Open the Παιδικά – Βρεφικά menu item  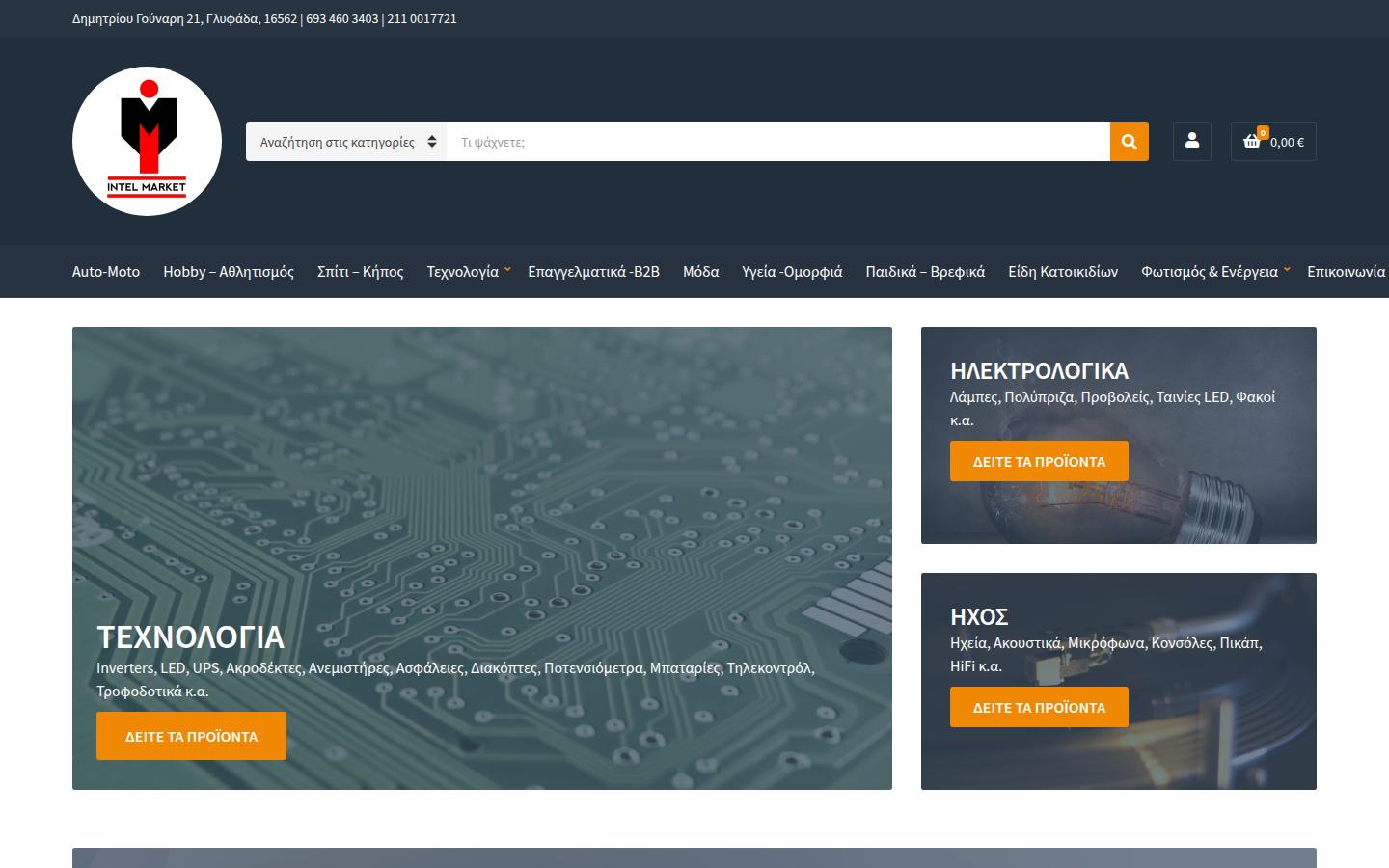(x=925, y=272)
